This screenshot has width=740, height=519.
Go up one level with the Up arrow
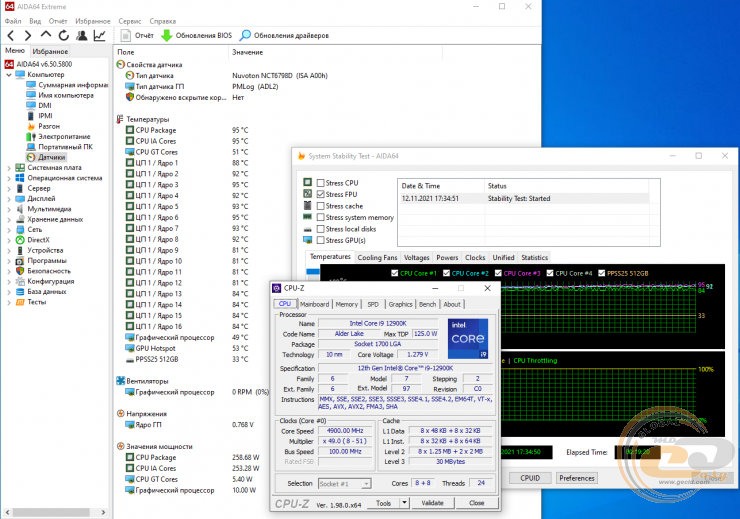pyautogui.click(x=46, y=35)
